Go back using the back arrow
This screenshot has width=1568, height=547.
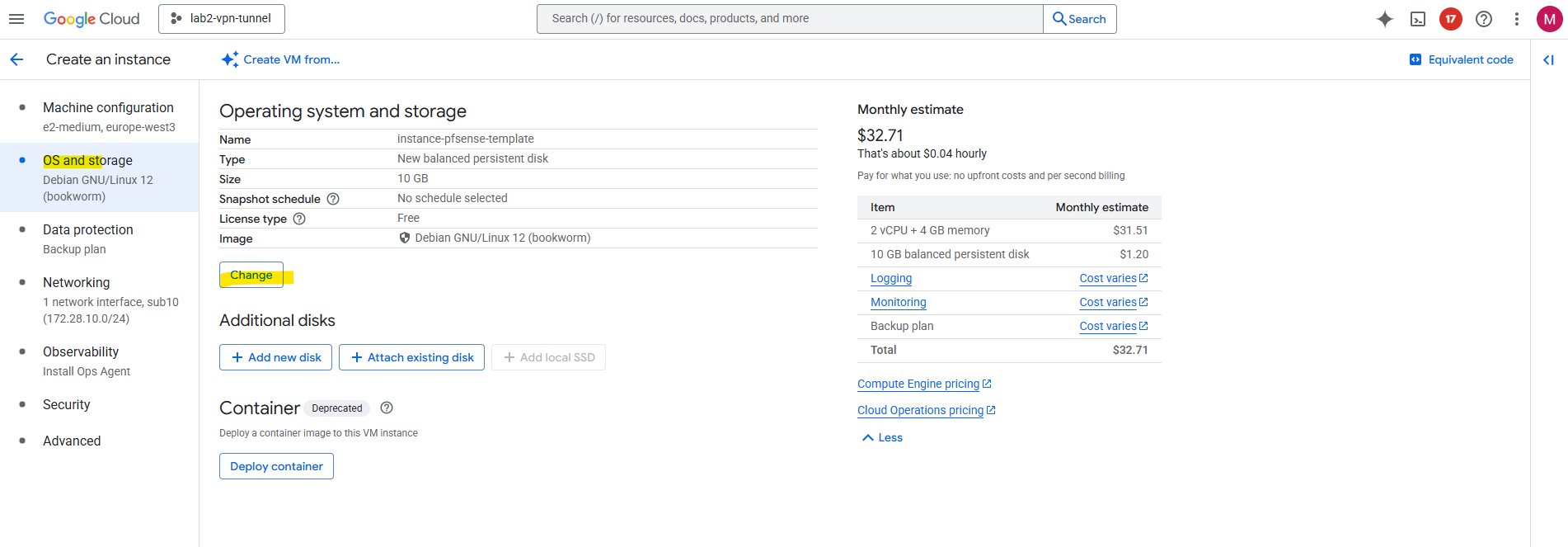click(16, 59)
